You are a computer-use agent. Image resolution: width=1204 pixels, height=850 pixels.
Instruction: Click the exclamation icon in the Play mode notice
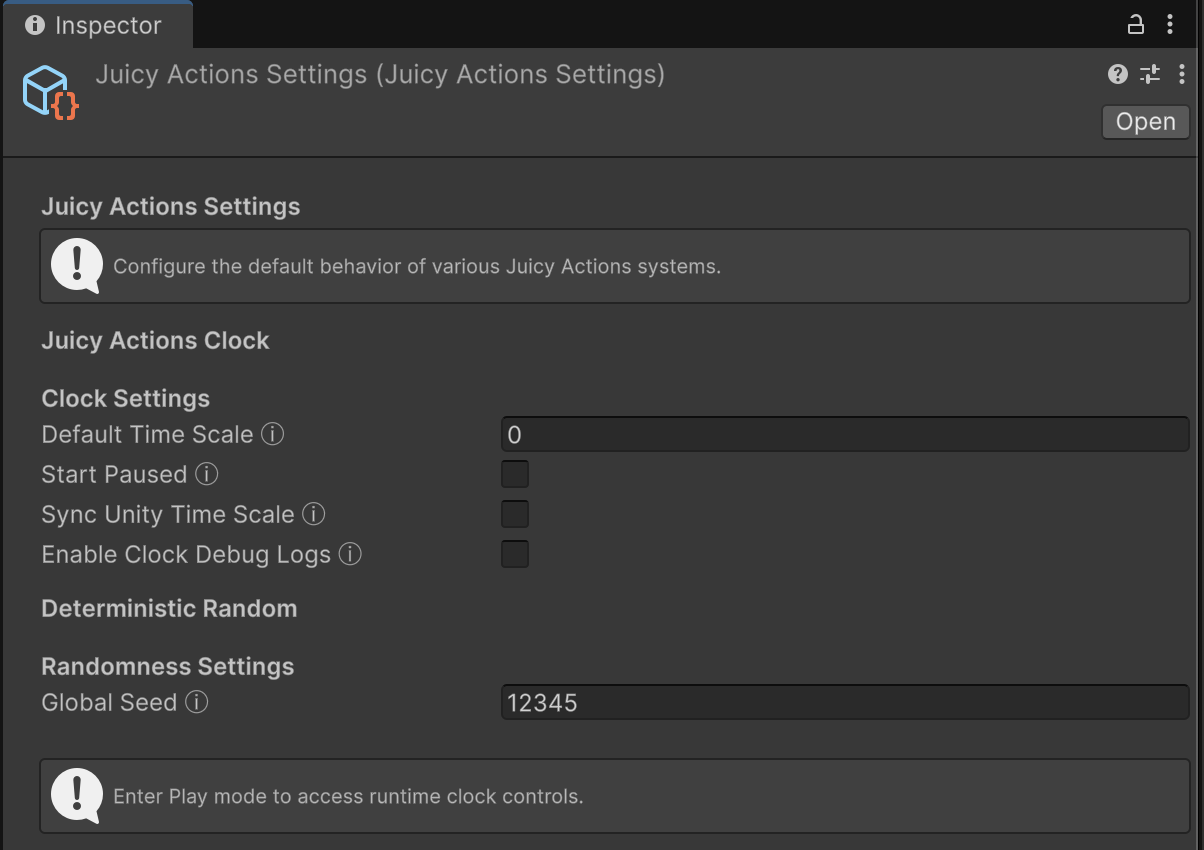click(76, 795)
